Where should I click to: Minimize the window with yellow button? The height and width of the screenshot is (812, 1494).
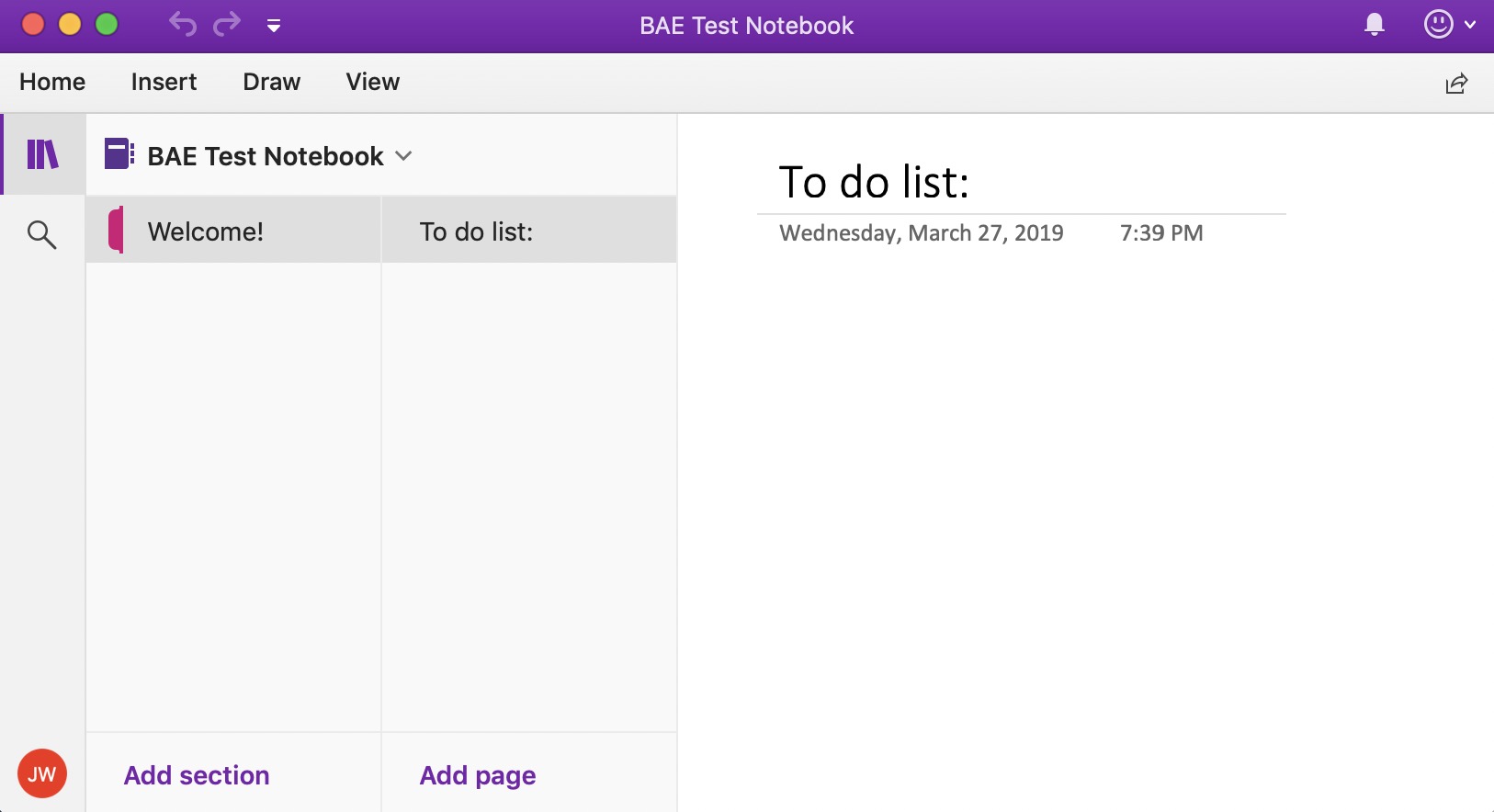tap(70, 24)
